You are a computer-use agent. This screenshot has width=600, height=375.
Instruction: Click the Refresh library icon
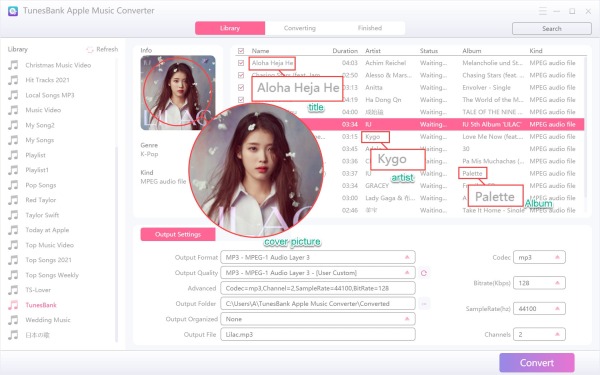(90, 50)
